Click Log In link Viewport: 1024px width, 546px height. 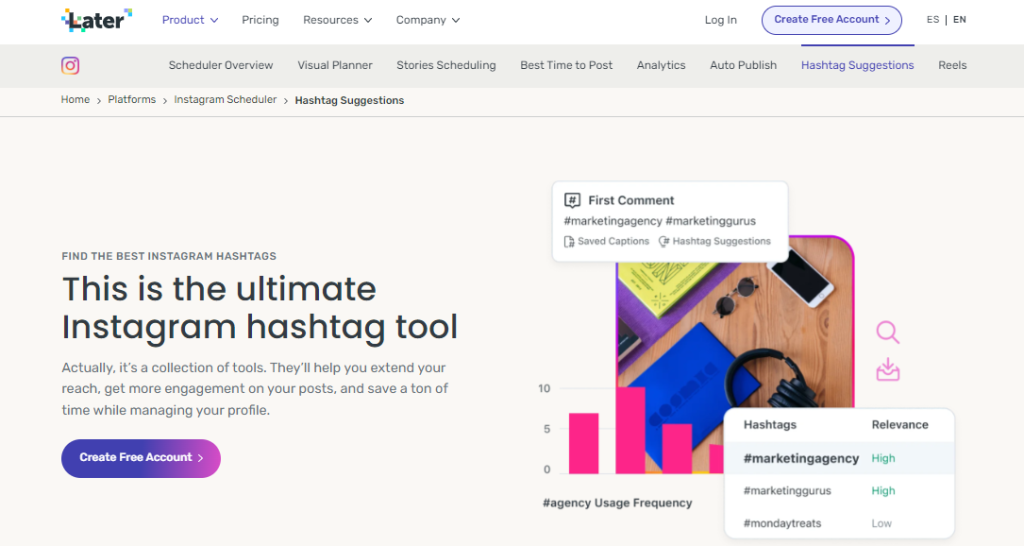[x=720, y=20]
